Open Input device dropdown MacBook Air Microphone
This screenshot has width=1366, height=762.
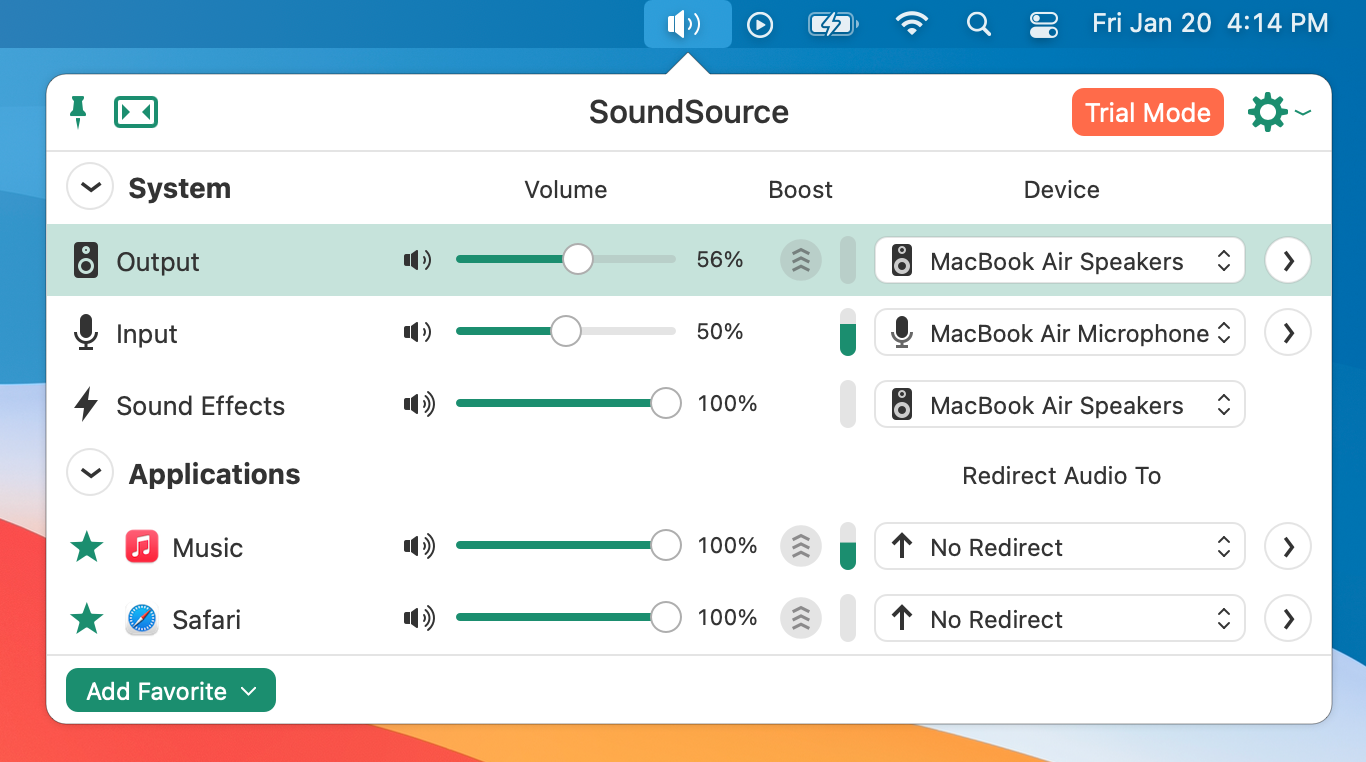1060,333
